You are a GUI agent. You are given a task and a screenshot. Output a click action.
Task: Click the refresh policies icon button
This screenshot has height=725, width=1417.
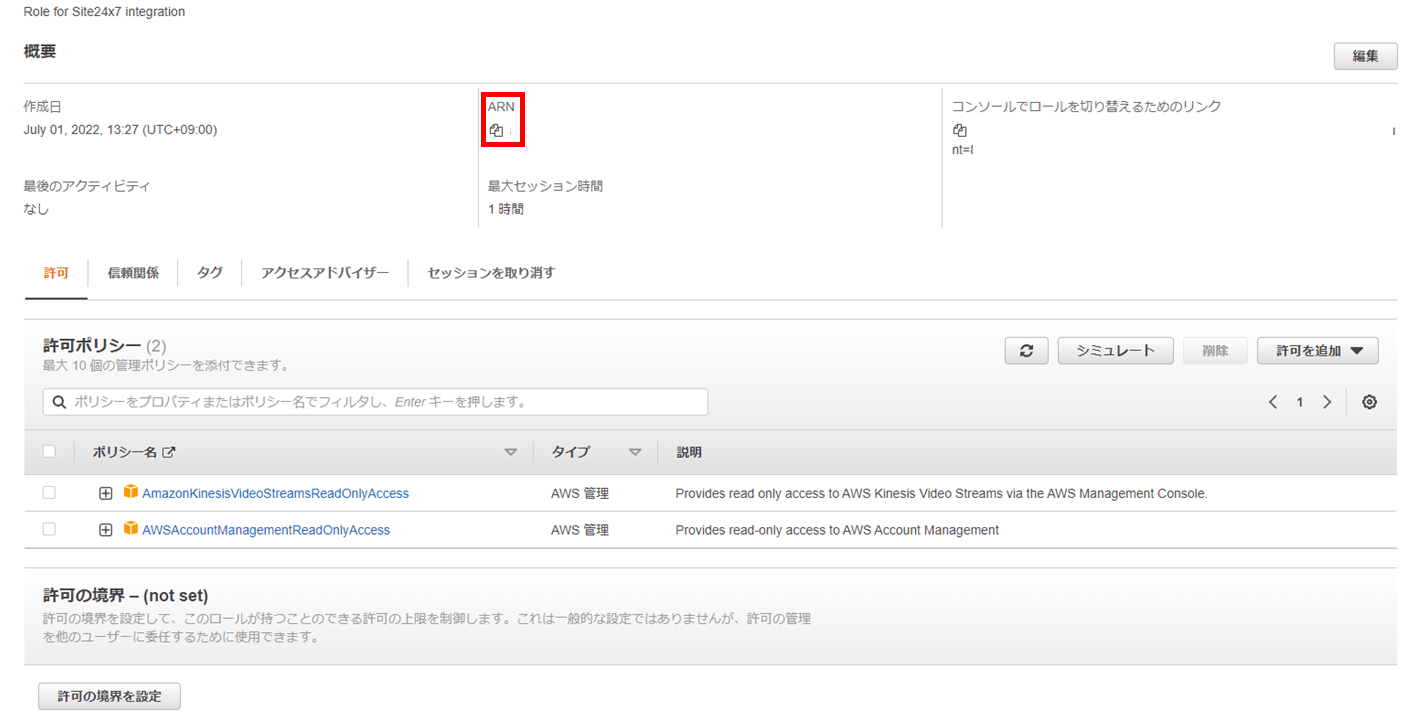click(x=1026, y=351)
